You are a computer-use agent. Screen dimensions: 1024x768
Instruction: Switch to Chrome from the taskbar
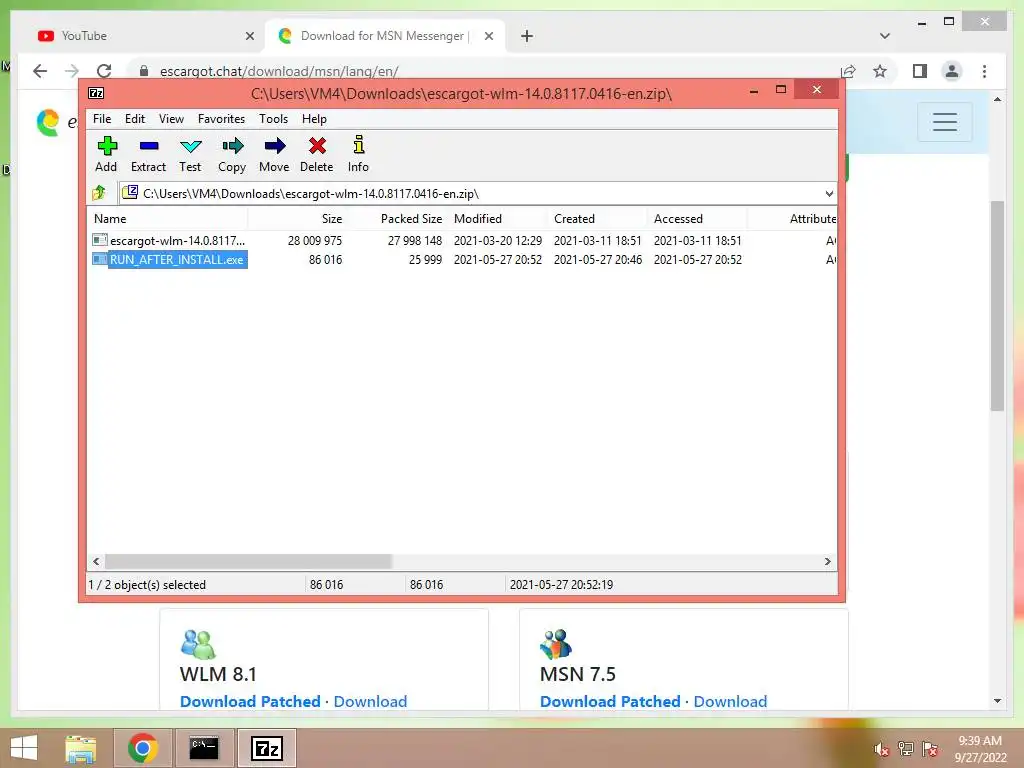142,748
